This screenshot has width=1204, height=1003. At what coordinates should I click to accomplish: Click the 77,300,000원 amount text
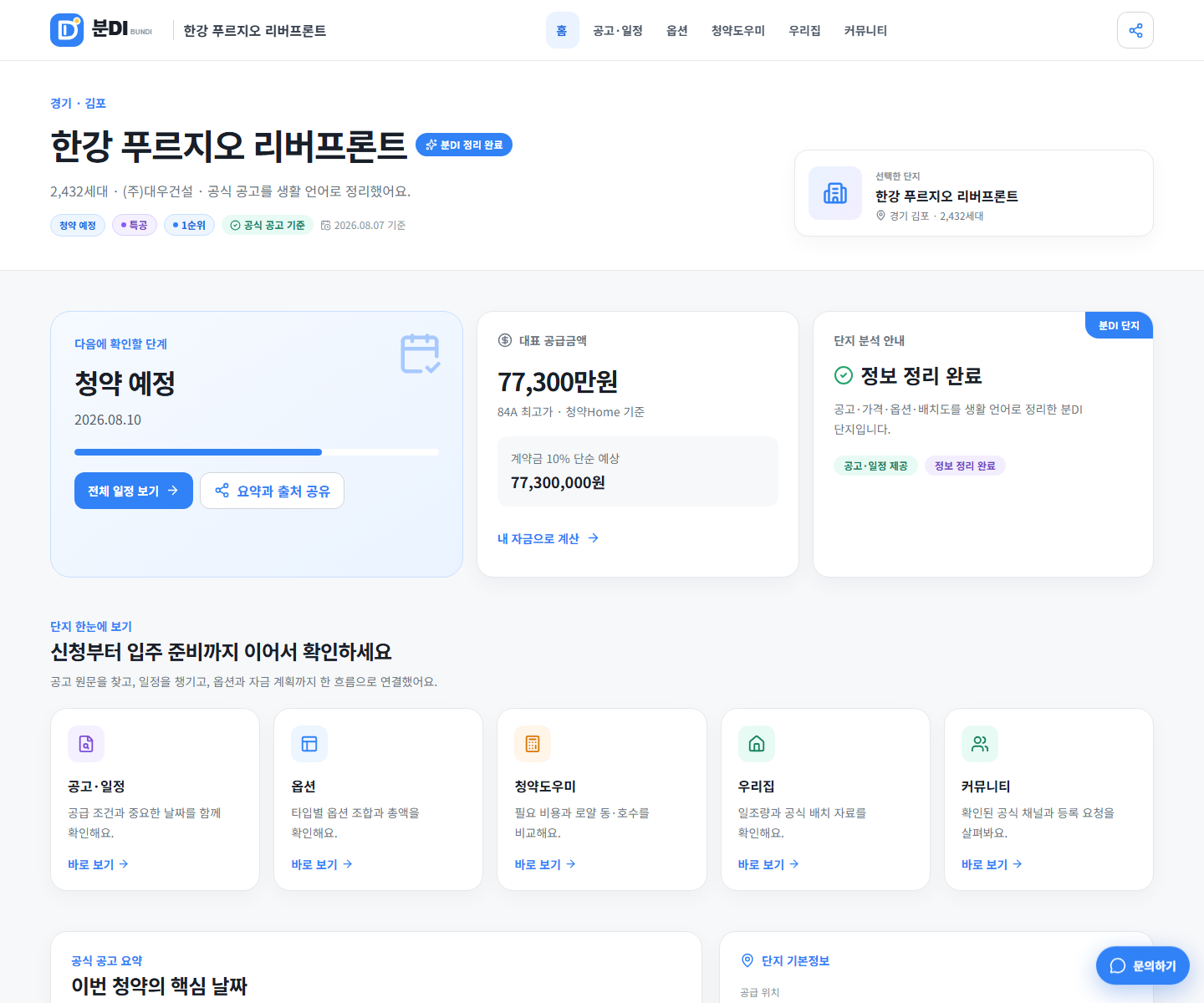tap(559, 482)
